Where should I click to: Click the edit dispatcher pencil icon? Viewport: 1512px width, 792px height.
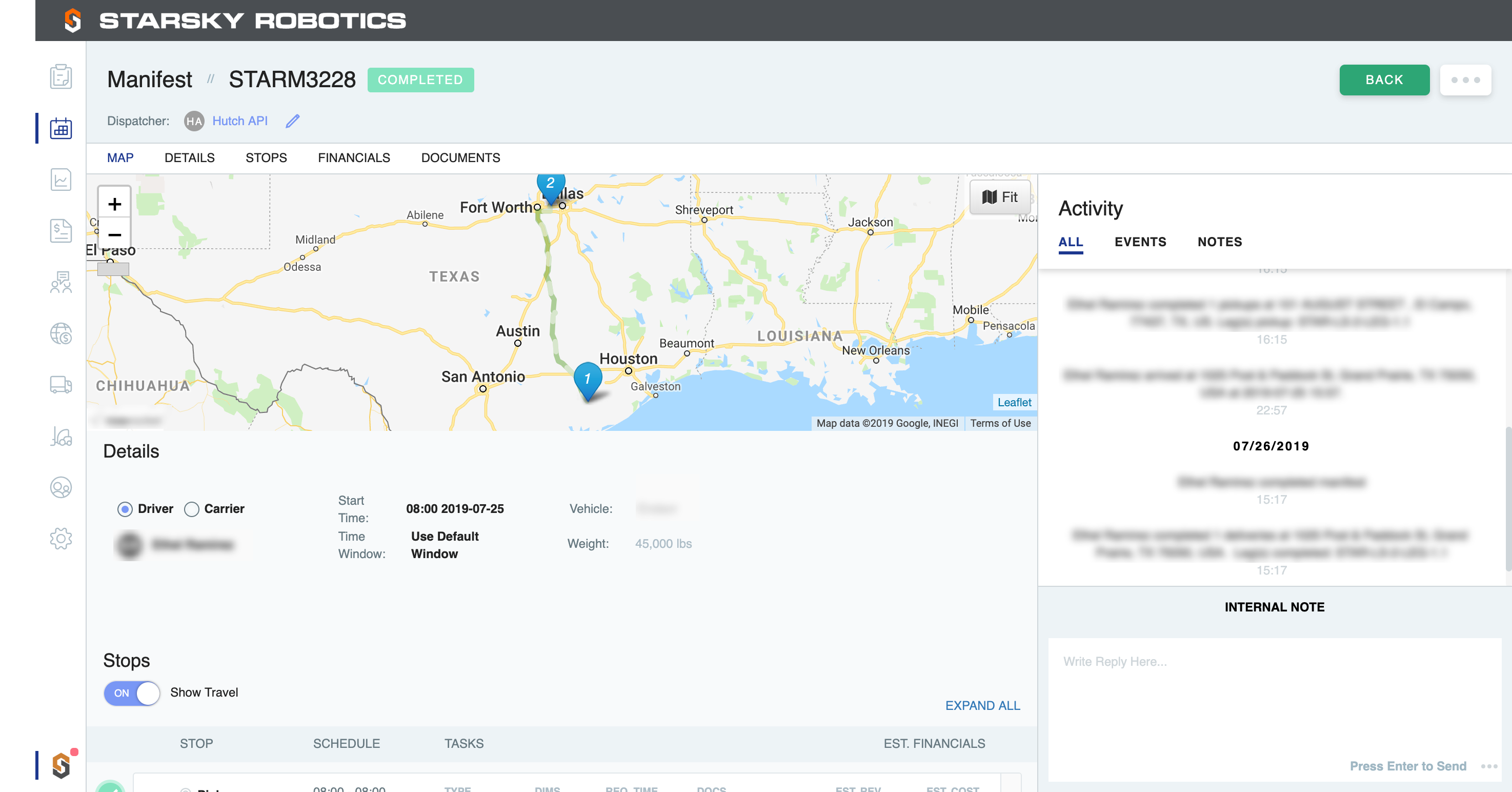click(292, 121)
